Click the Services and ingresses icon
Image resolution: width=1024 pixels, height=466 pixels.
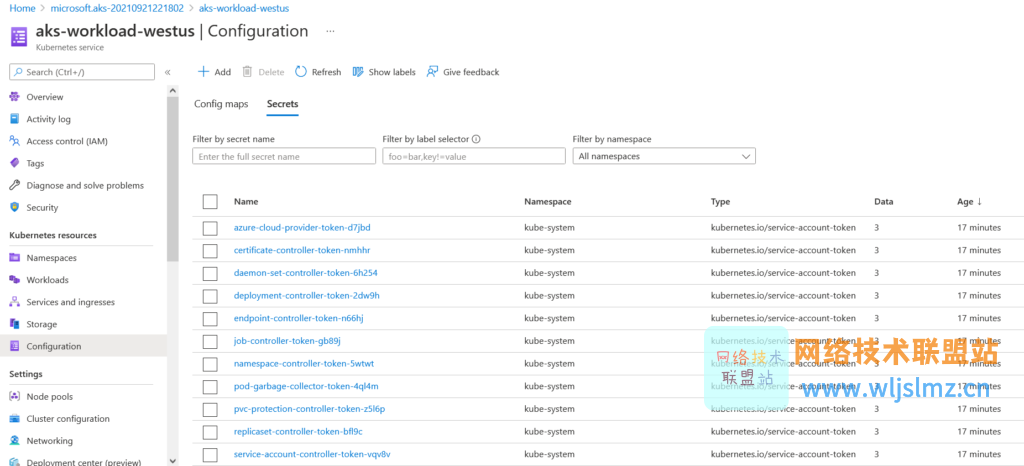[x=14, y=302]
